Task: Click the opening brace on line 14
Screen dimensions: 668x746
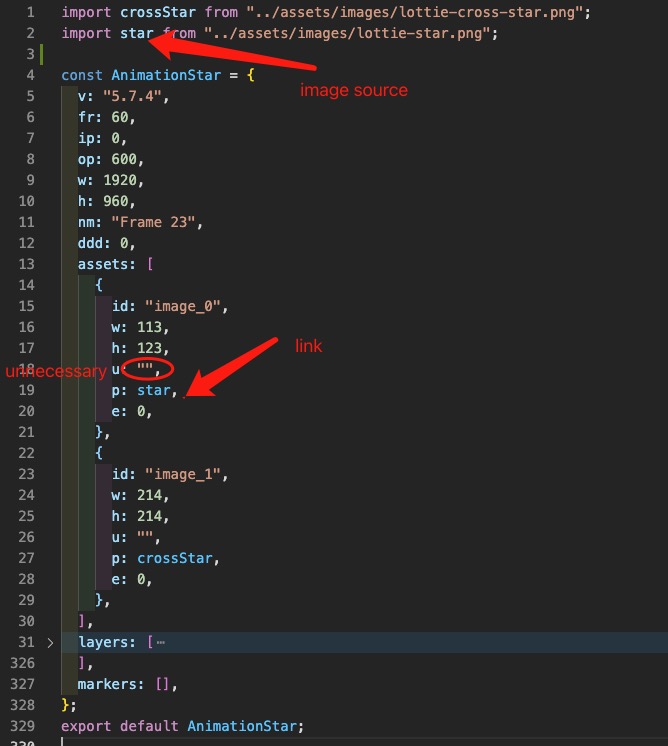Action: pyautogui.click(x=99, y=285)
